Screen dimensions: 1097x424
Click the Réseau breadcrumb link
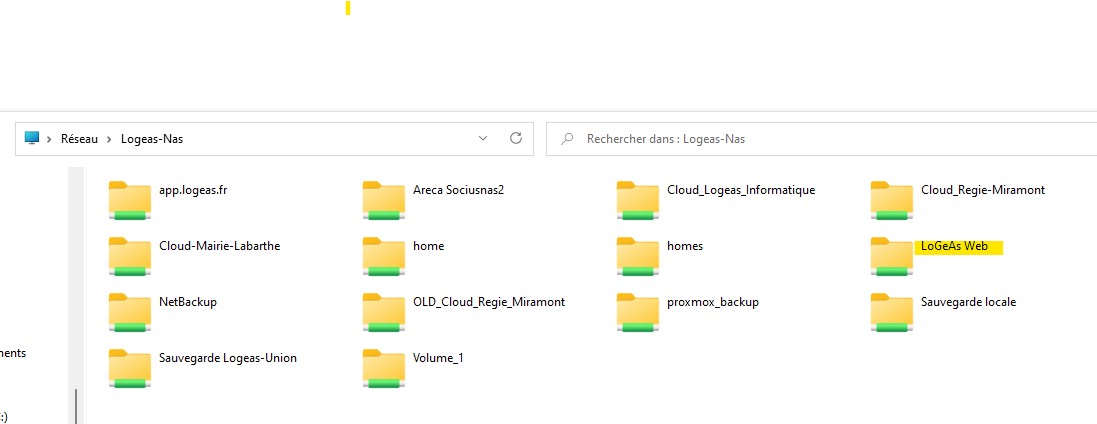tap(79, 139)
